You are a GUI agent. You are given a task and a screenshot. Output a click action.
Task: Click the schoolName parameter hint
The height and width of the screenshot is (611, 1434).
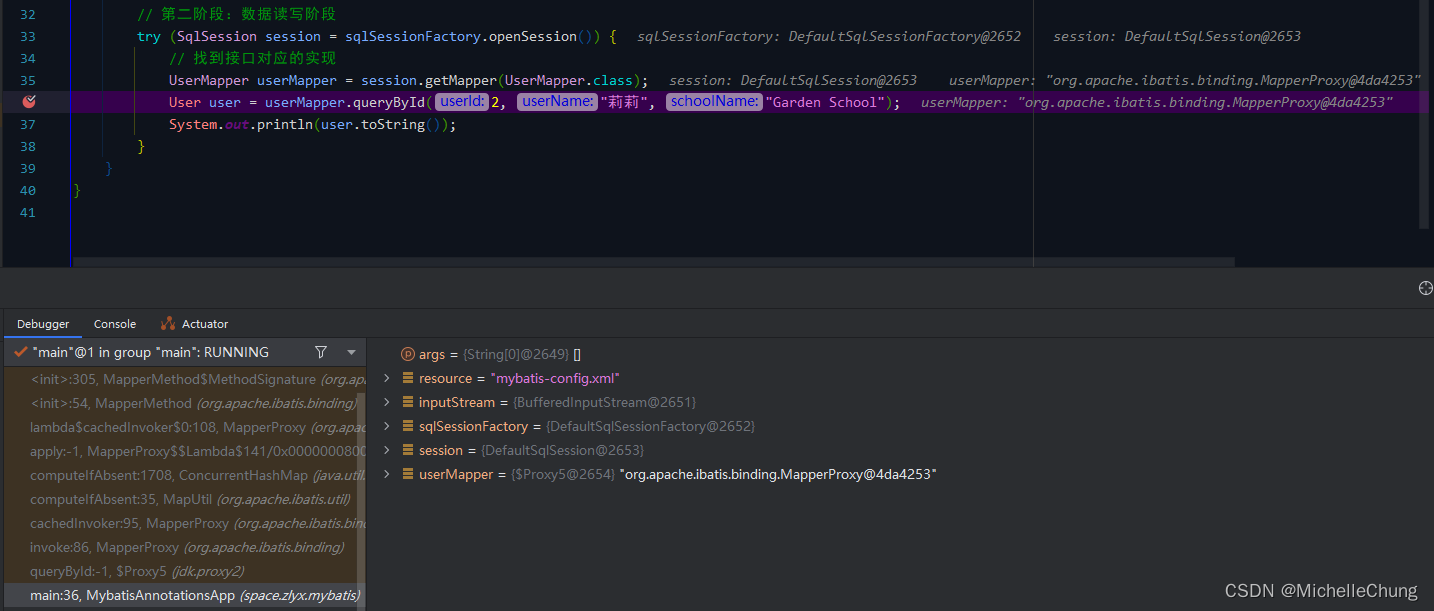click(715, 101)
